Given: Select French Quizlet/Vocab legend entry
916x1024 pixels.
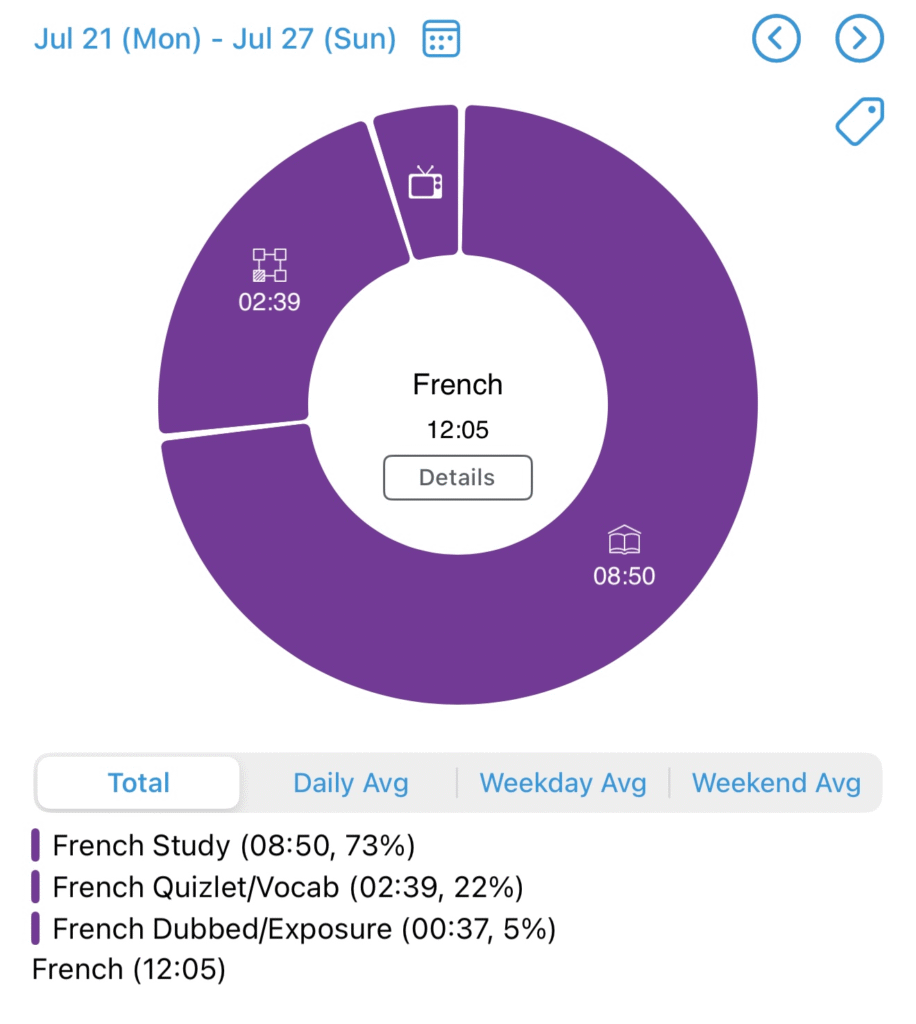Looking at the screenshot, I should [287, 887].
